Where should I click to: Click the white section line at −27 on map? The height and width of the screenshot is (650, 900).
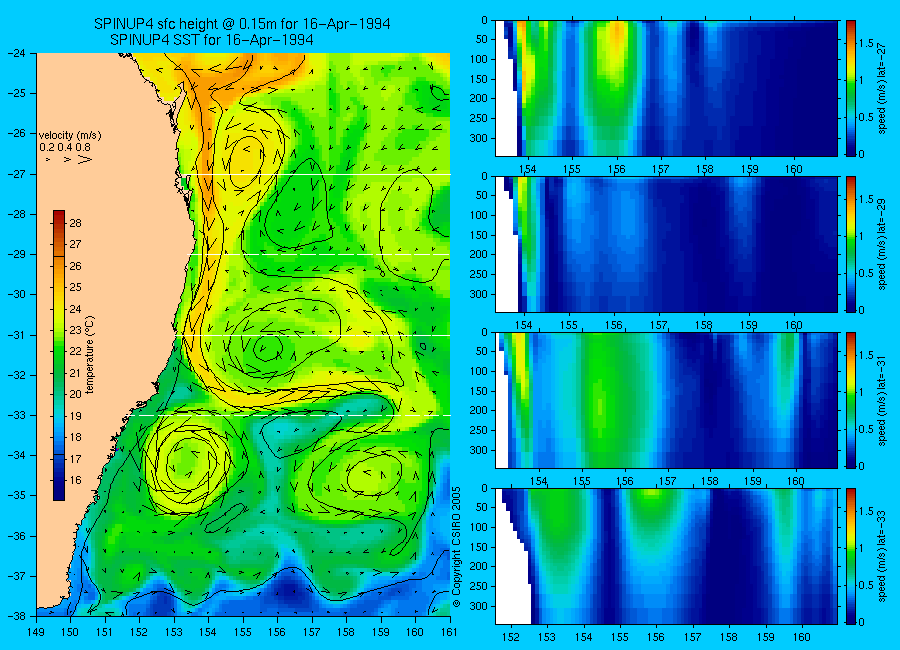pyautogui.click(x=321, y=175)
